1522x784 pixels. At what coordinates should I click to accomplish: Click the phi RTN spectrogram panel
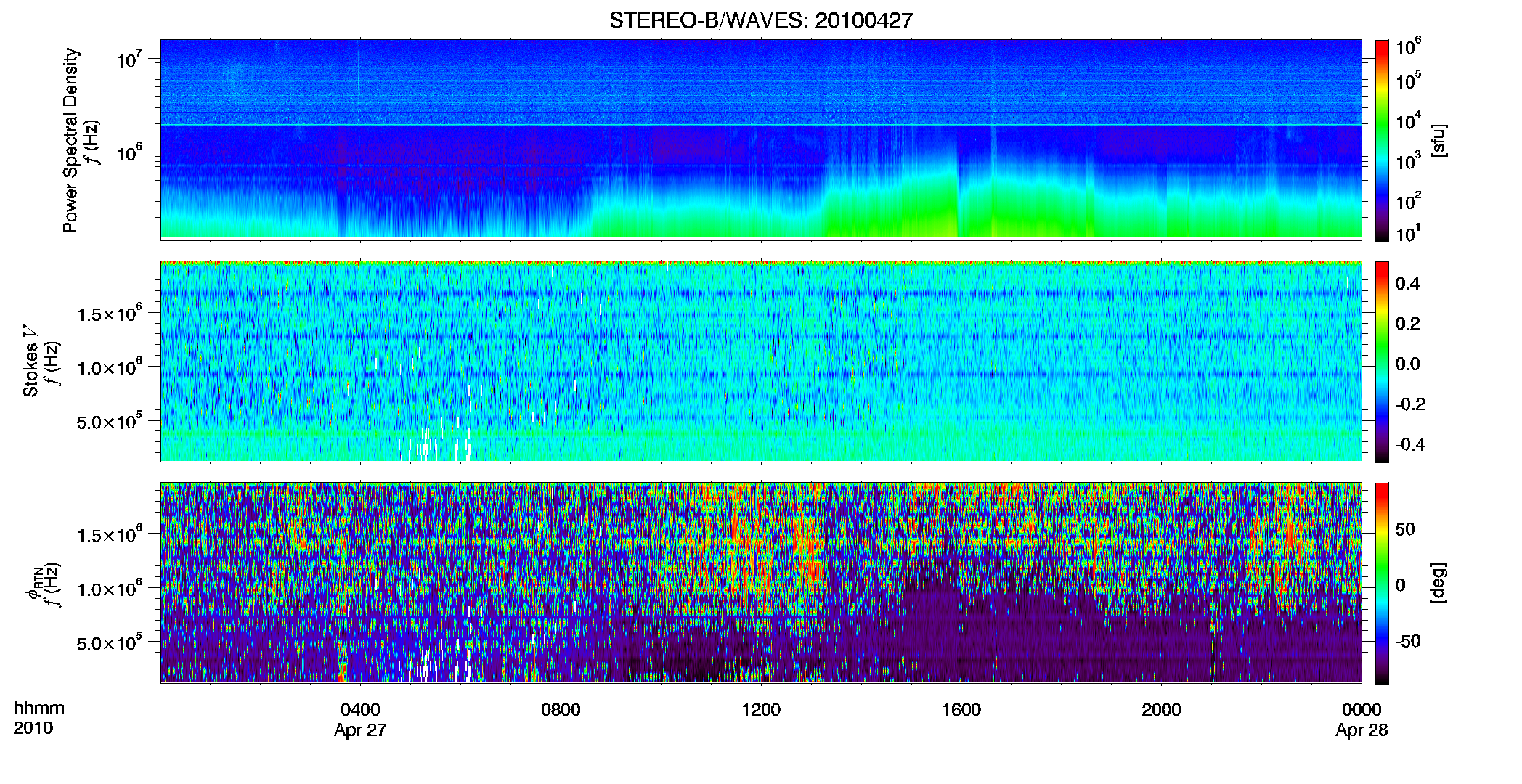(x=761, y=582)
